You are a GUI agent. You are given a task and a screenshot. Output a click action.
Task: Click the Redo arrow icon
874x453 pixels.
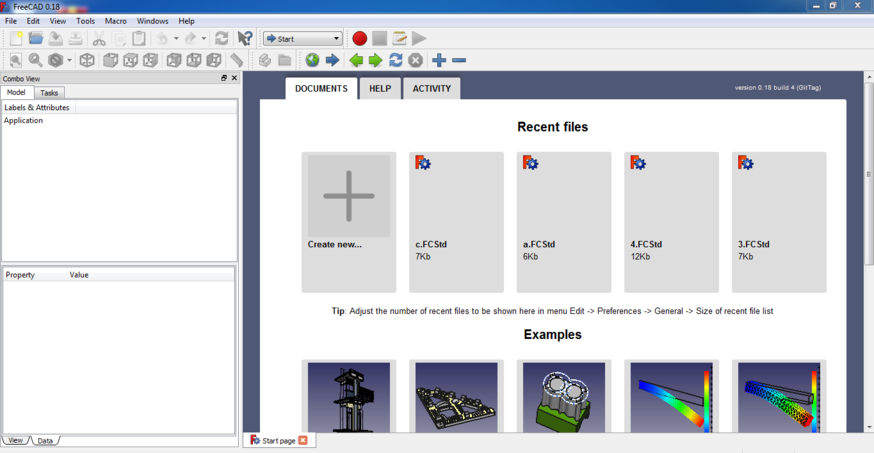point(190,38)
